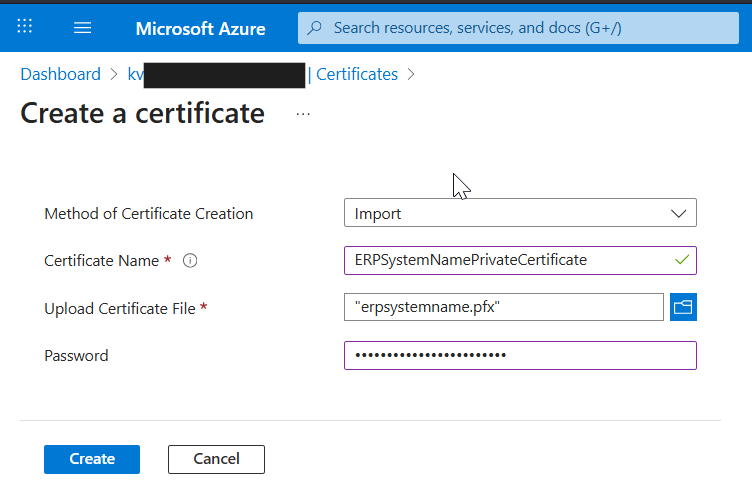Click the Password field

click(x=520, y=355)
